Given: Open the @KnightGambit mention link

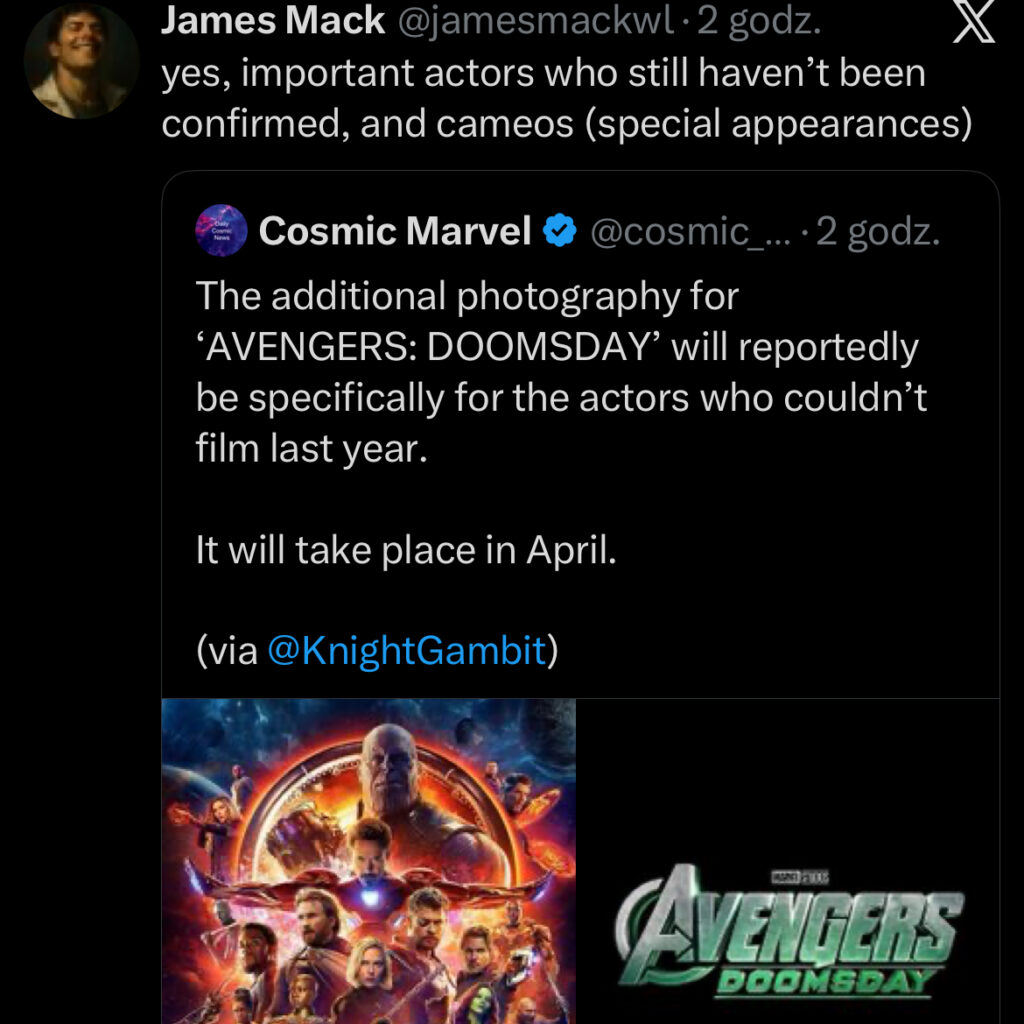Looking at the screenshot, I should tap(407, 651).
